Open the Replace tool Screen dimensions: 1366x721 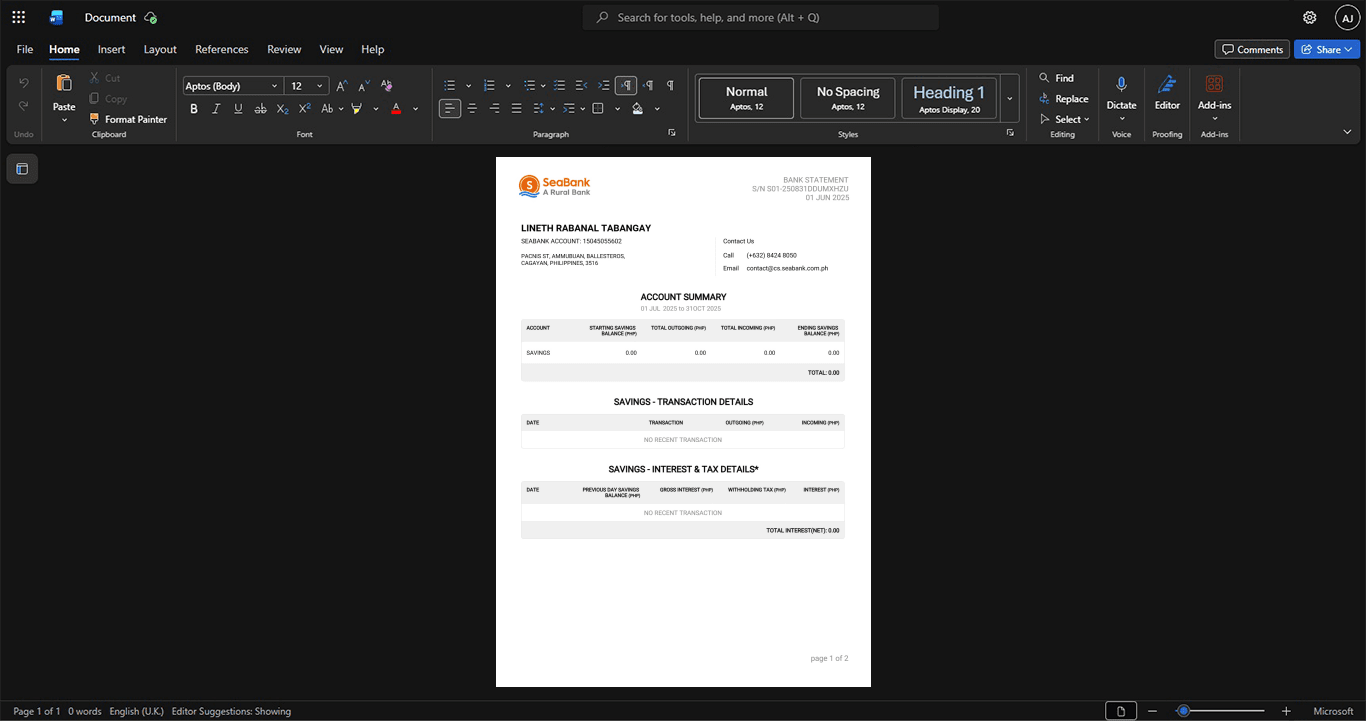[x=1064, y=99]
